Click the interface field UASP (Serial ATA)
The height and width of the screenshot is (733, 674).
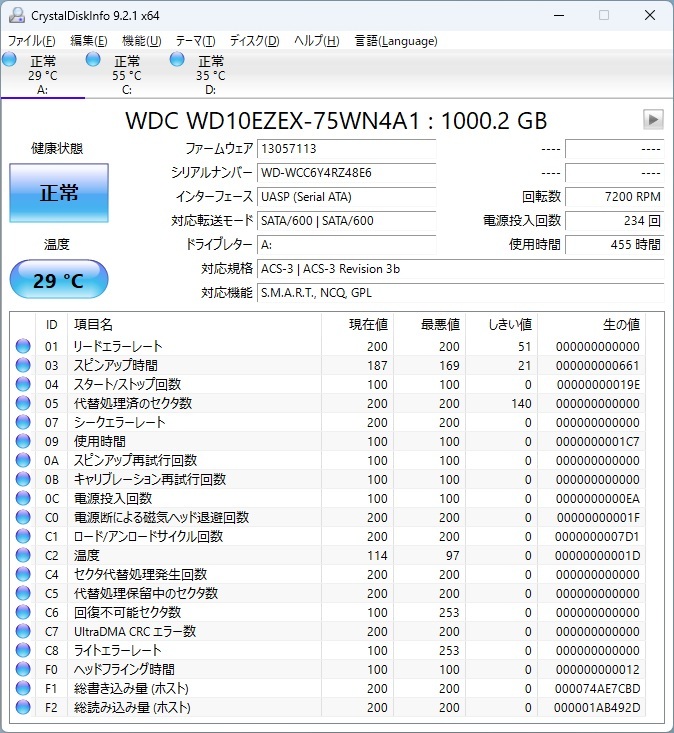(x=346, y=197)
